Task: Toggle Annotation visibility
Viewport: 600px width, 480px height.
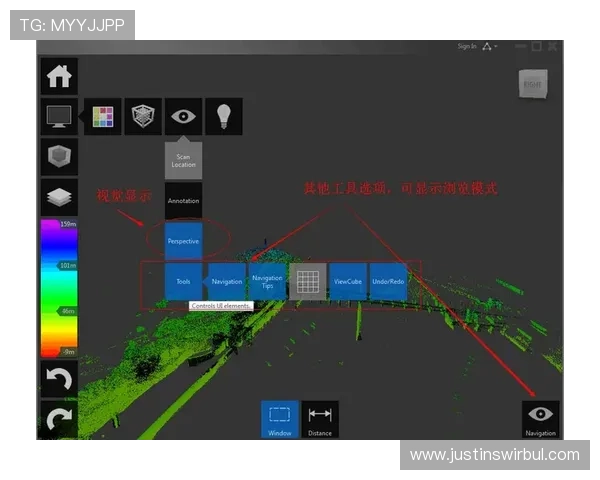Action: click(x=183, y=201)
